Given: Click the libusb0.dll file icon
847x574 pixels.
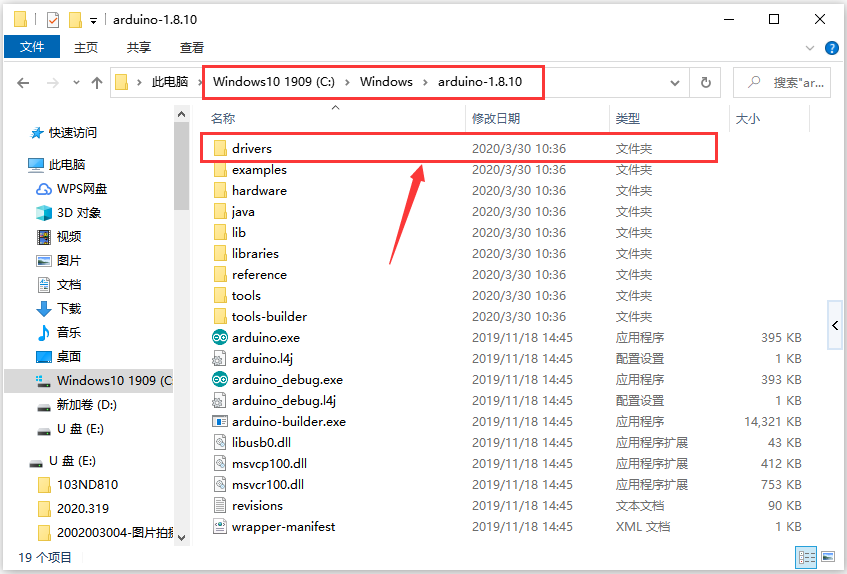Looking at the screenshot, I should point(220,443).
